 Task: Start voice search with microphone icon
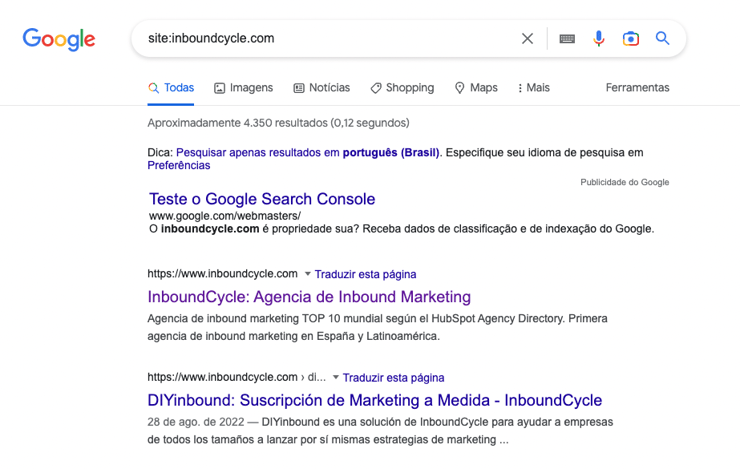[x=598, y=39]
